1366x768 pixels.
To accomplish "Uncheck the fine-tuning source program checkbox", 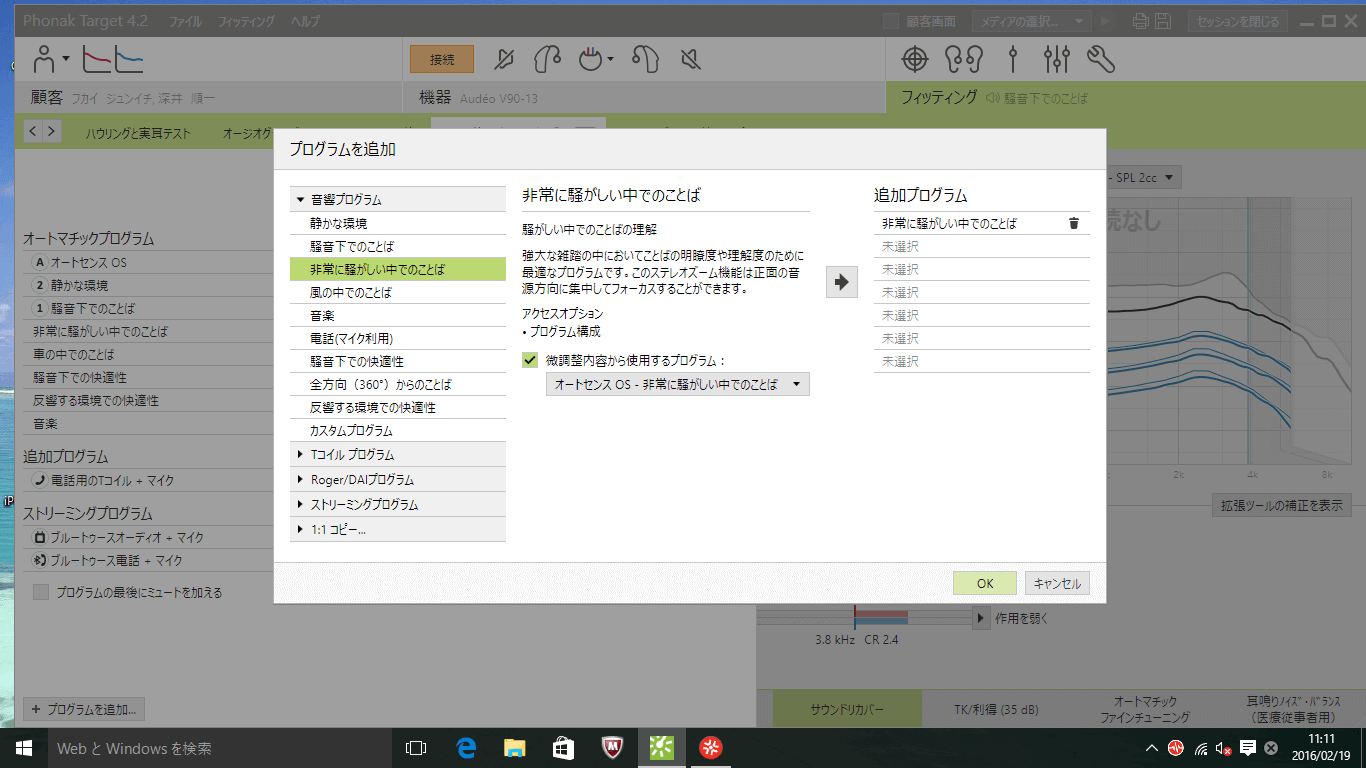I will point(530,360).
